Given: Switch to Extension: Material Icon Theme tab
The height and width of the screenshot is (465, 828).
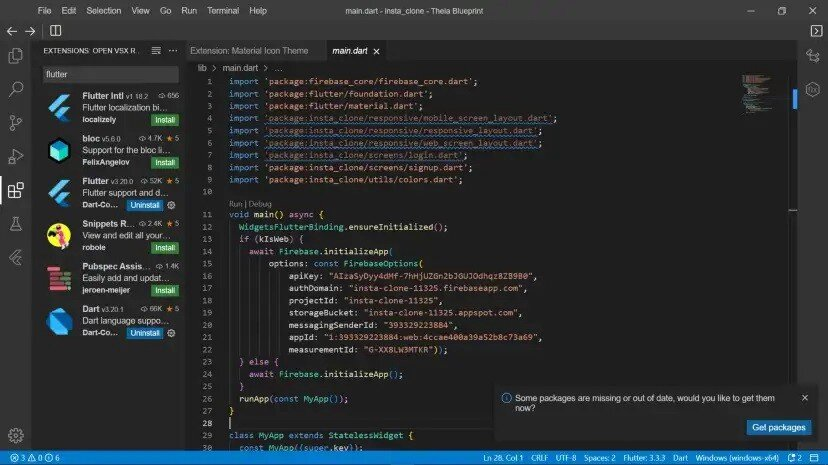Looking at the screenshot, I should pos(249,50).
